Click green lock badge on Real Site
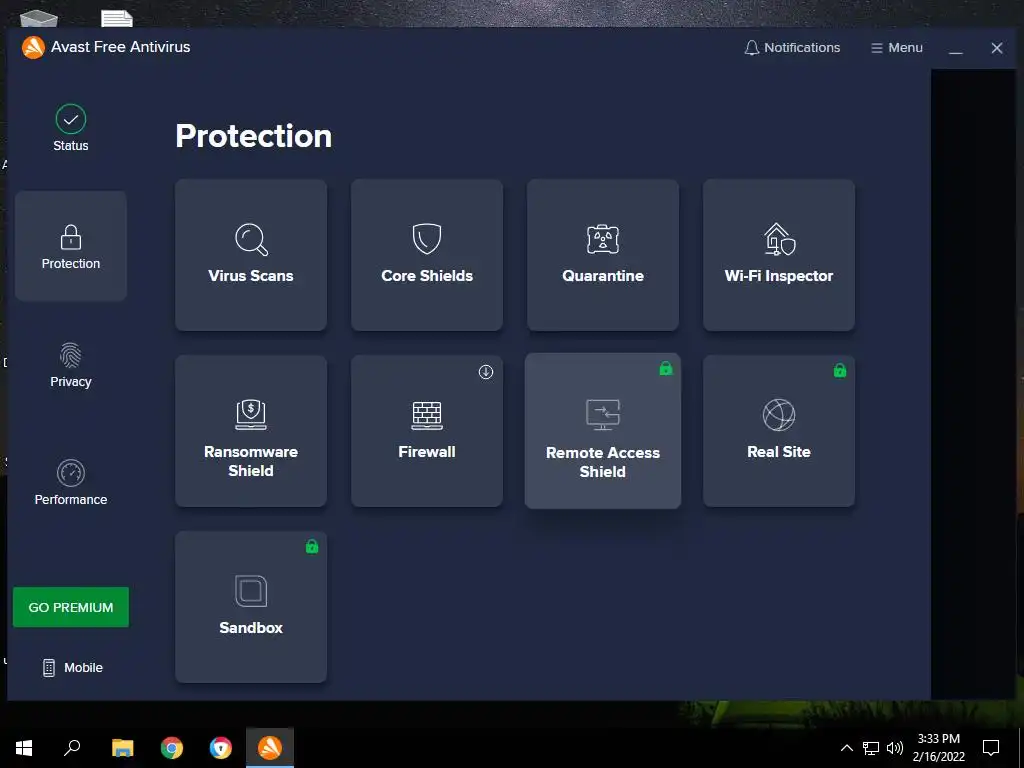 840,370
